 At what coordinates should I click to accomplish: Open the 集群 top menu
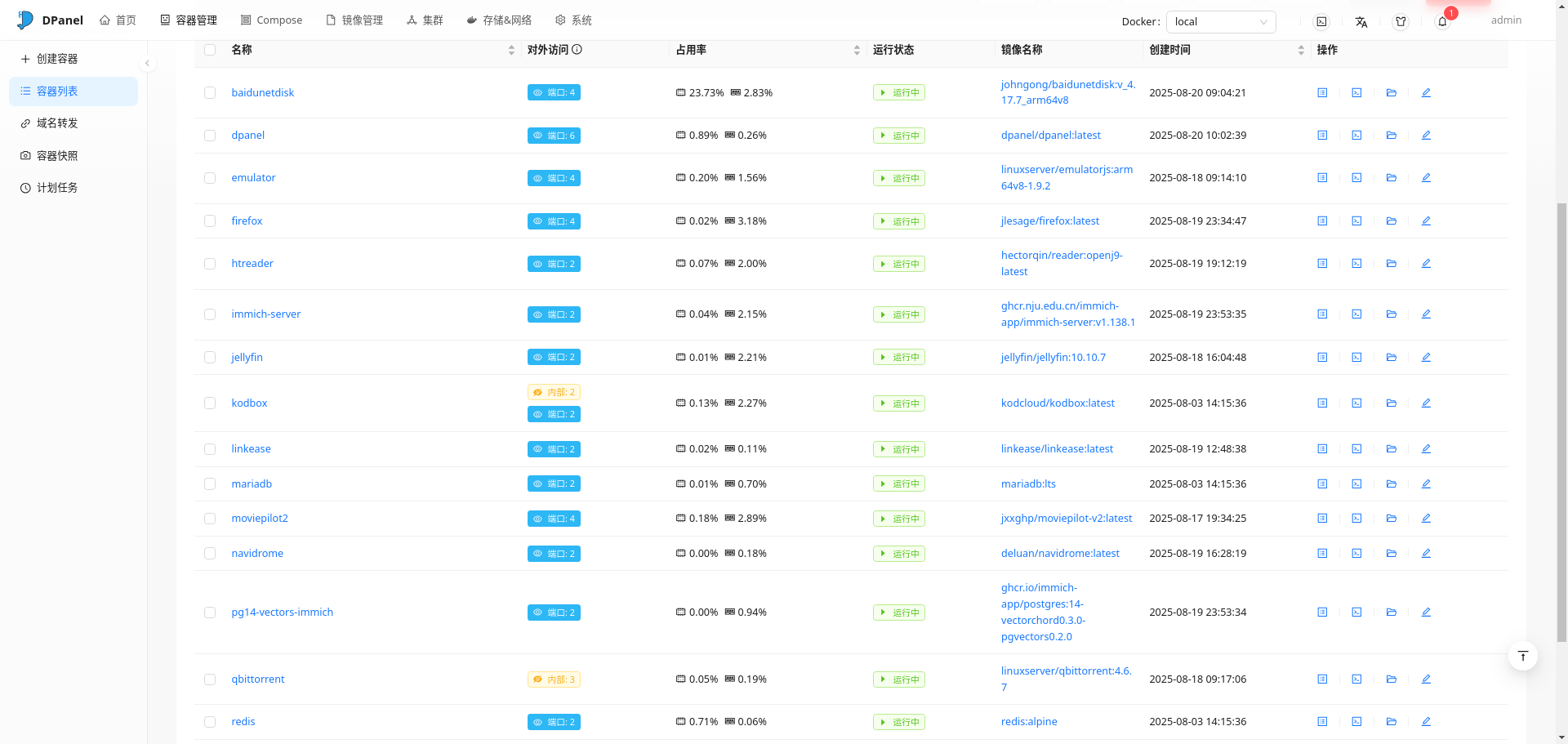[425, 20]
